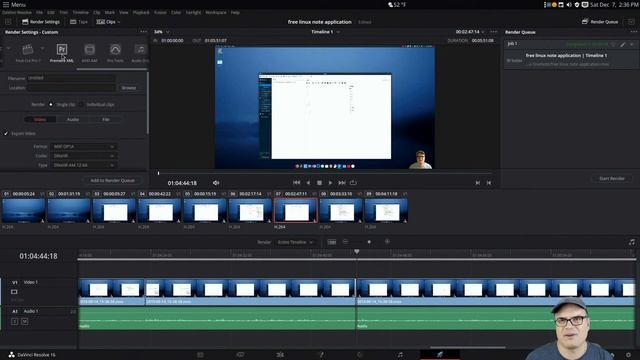Select the Premiere XML render preset
Viewport: 640px width, 360px height.
(62, 53)
